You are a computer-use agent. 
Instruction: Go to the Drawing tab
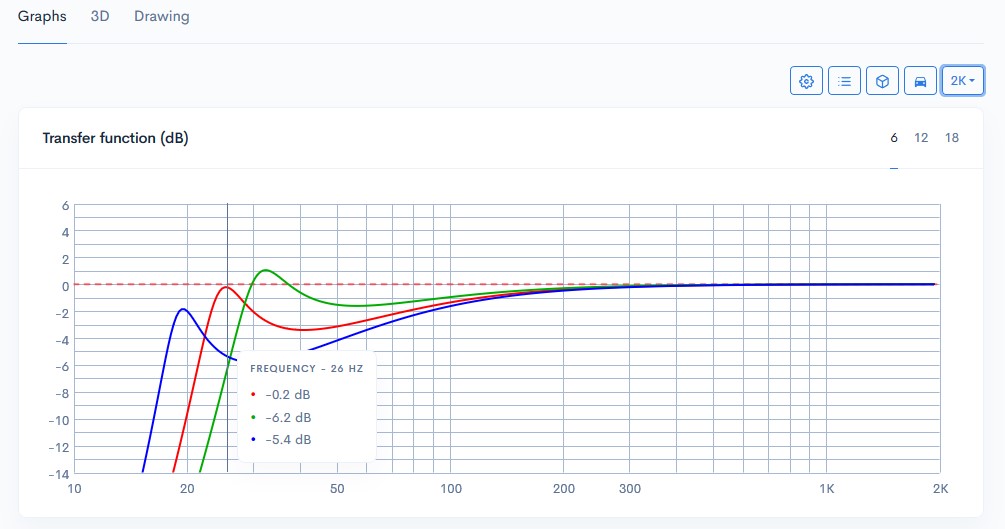click(x=161, y=17)
